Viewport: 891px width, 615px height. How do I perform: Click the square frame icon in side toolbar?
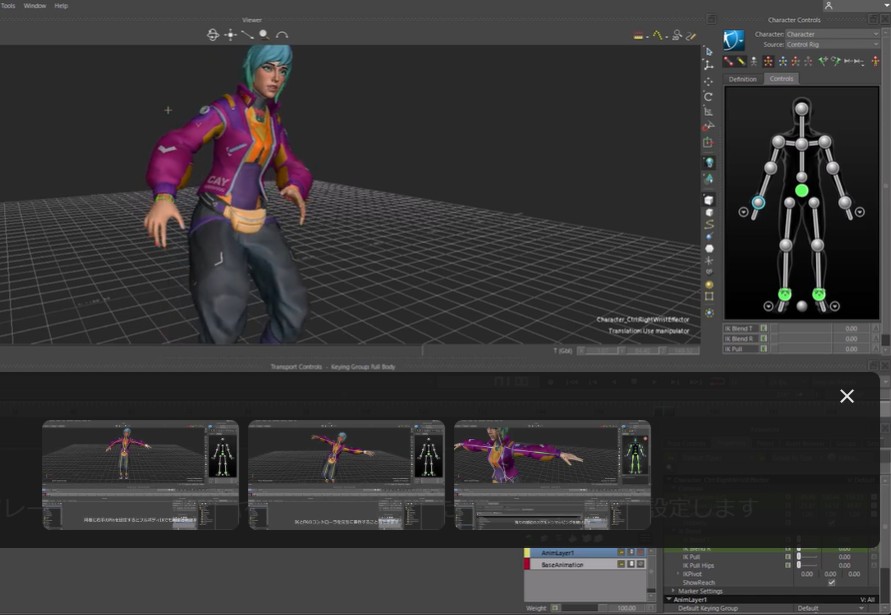coord(709,297)
